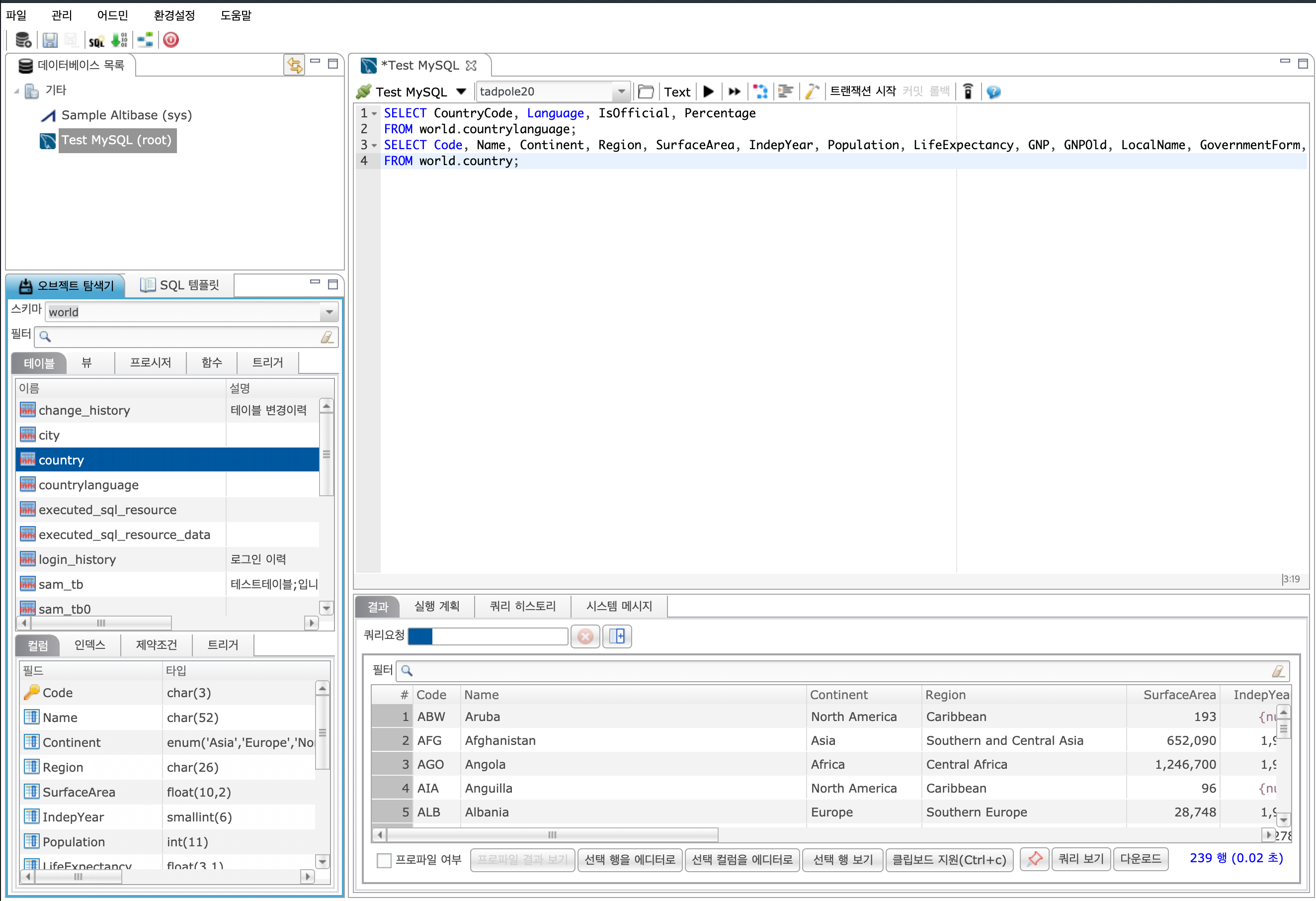Click the table list vertical scrollbar thumb
This screenshot has width=1316, height=901.
click(x=326, y=455)
